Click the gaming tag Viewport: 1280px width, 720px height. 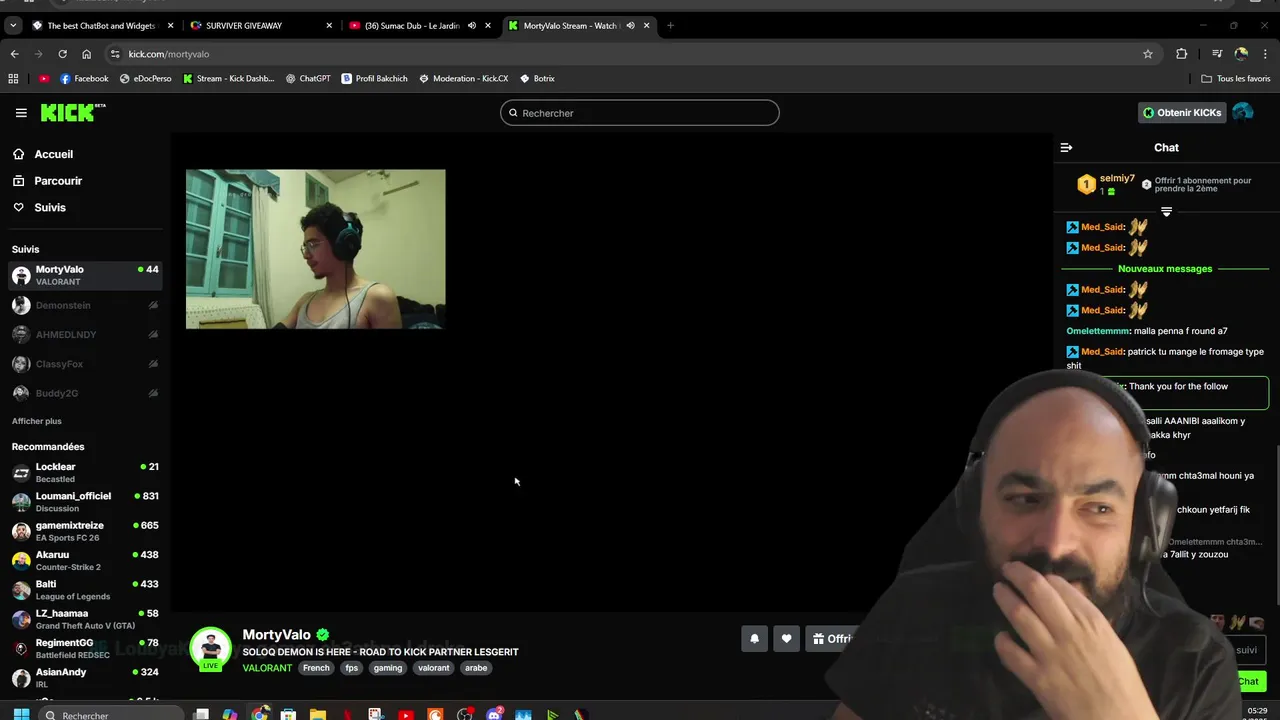[x=387, y=668]
